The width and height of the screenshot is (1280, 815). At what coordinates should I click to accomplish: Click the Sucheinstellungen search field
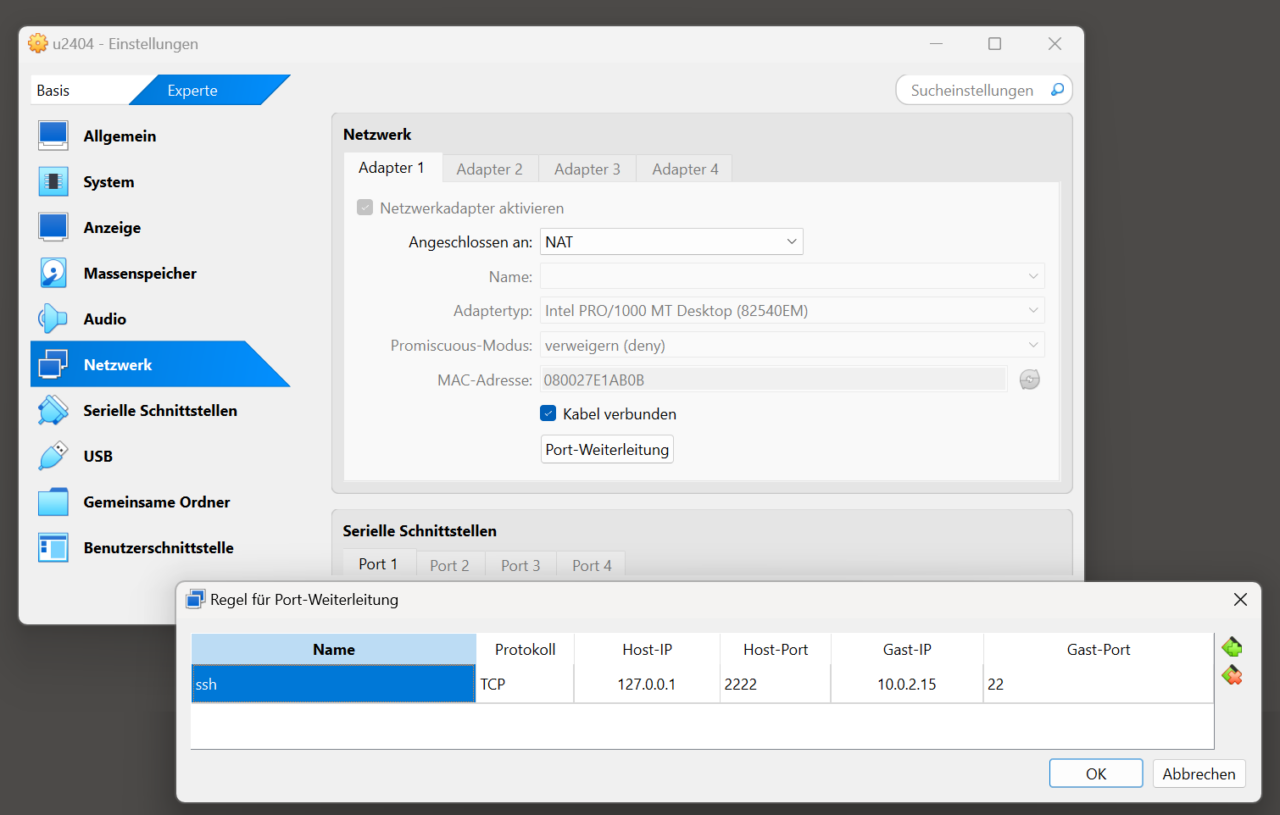click(x=971, y=90)
